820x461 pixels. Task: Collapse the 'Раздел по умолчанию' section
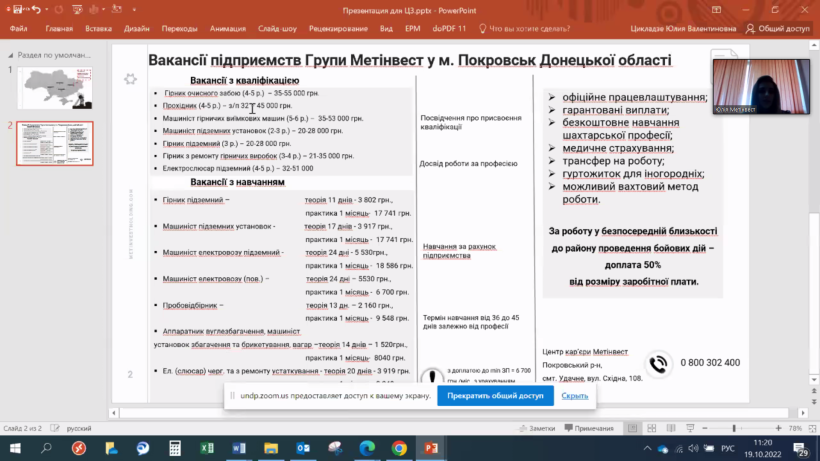10,55
